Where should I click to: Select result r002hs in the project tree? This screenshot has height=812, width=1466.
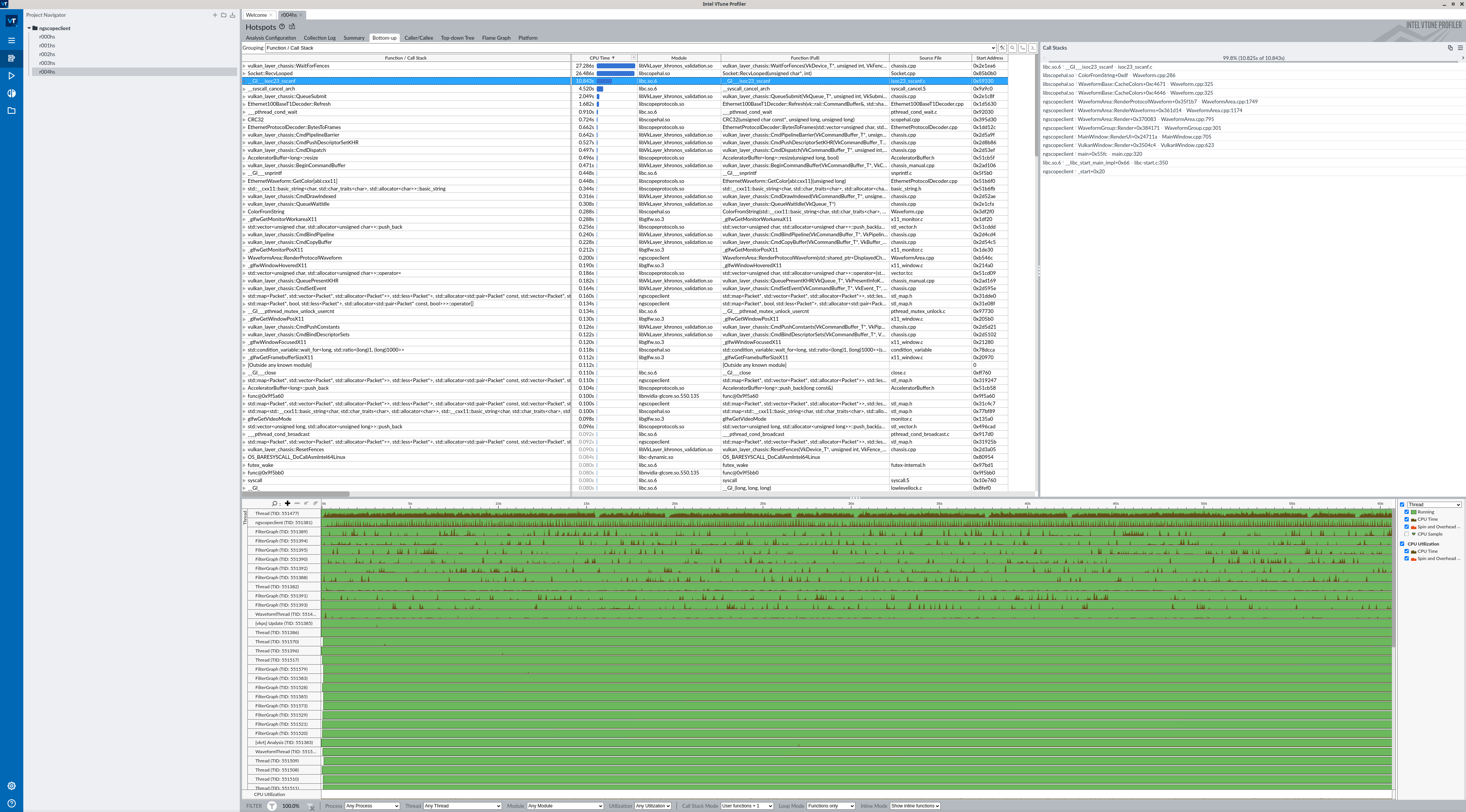click(x=47, y=54)
